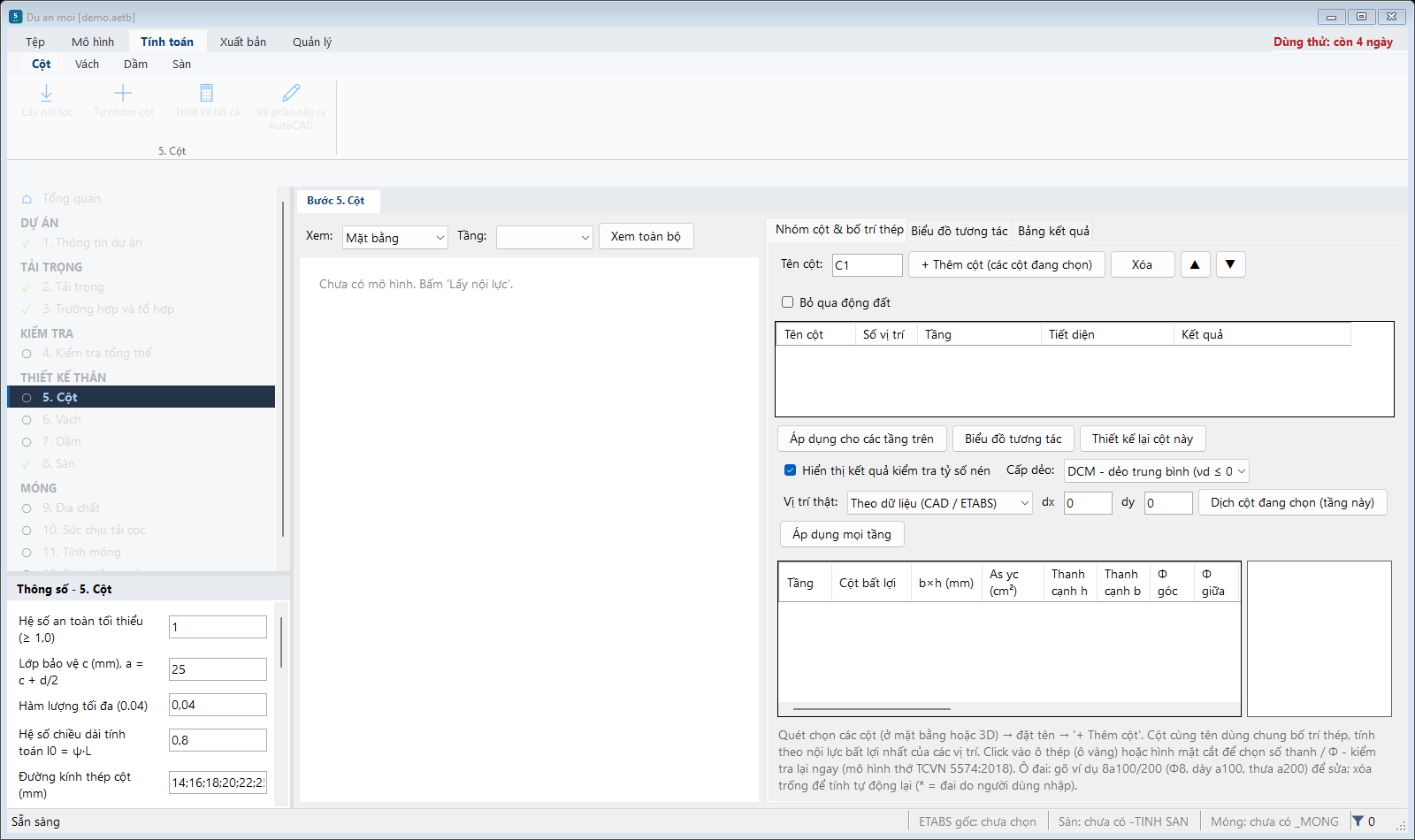Click the 'Lấy nội lực' download icon
Viewport: 1415px width, 840px height.
(47, 93)
